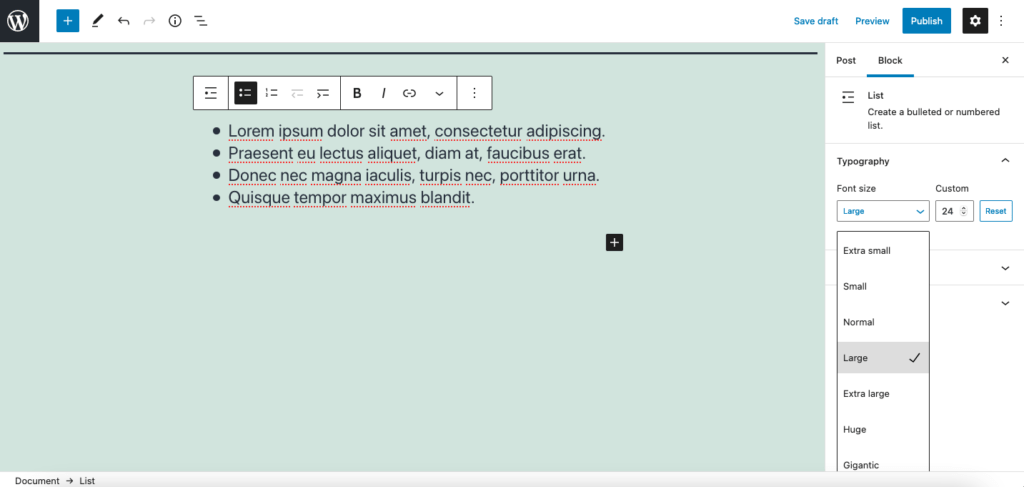Toggle Italic formatting

click(x=383, y=93)
